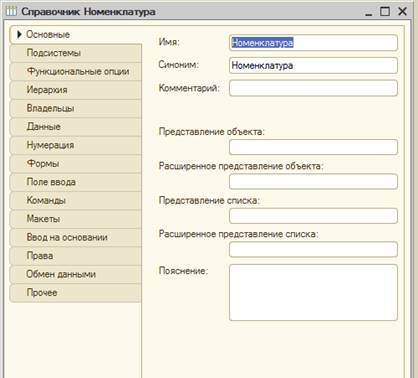Viewport: 418px width, 378px height.
Task: Switch to the Формы tab
Action: point(76,164)
